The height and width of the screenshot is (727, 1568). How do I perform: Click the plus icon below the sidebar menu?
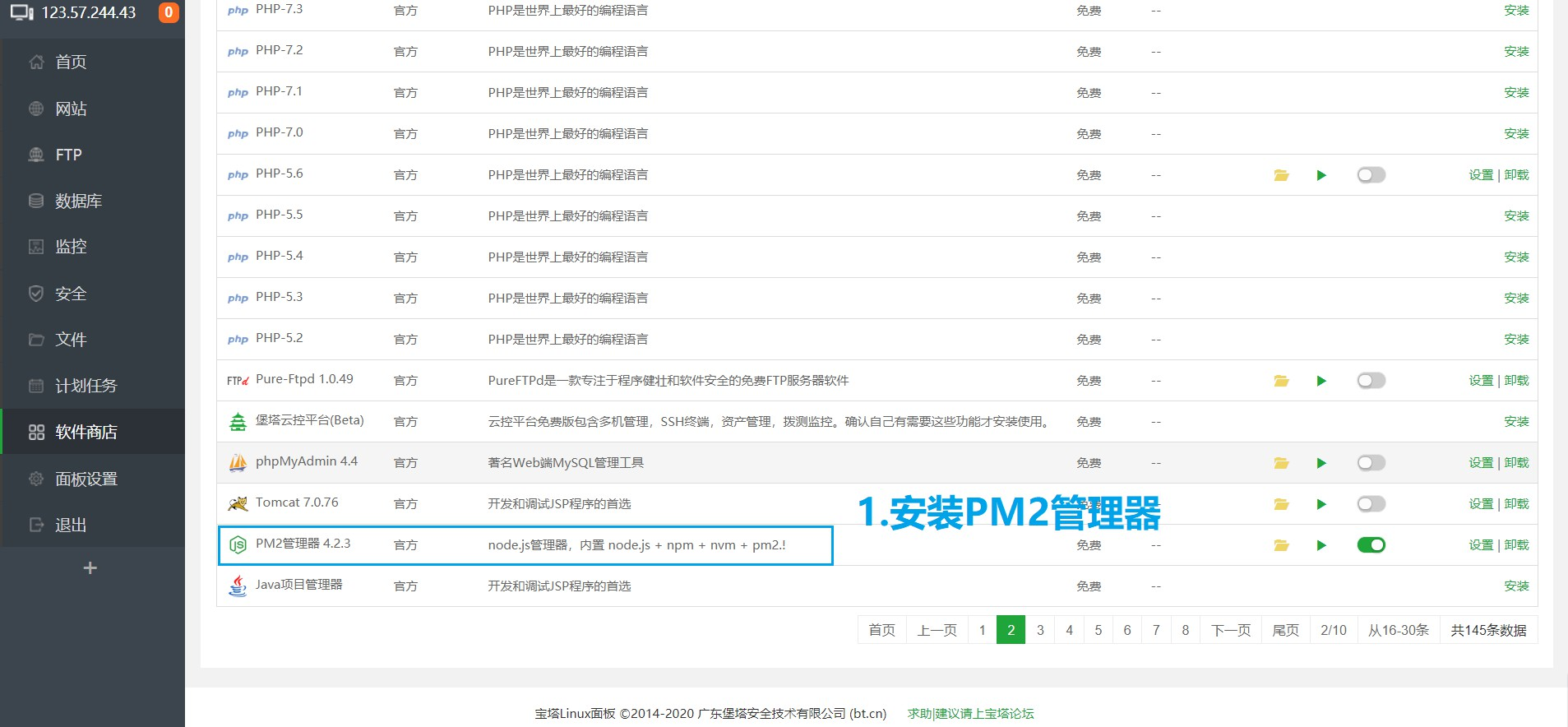[x=90, y=568]
